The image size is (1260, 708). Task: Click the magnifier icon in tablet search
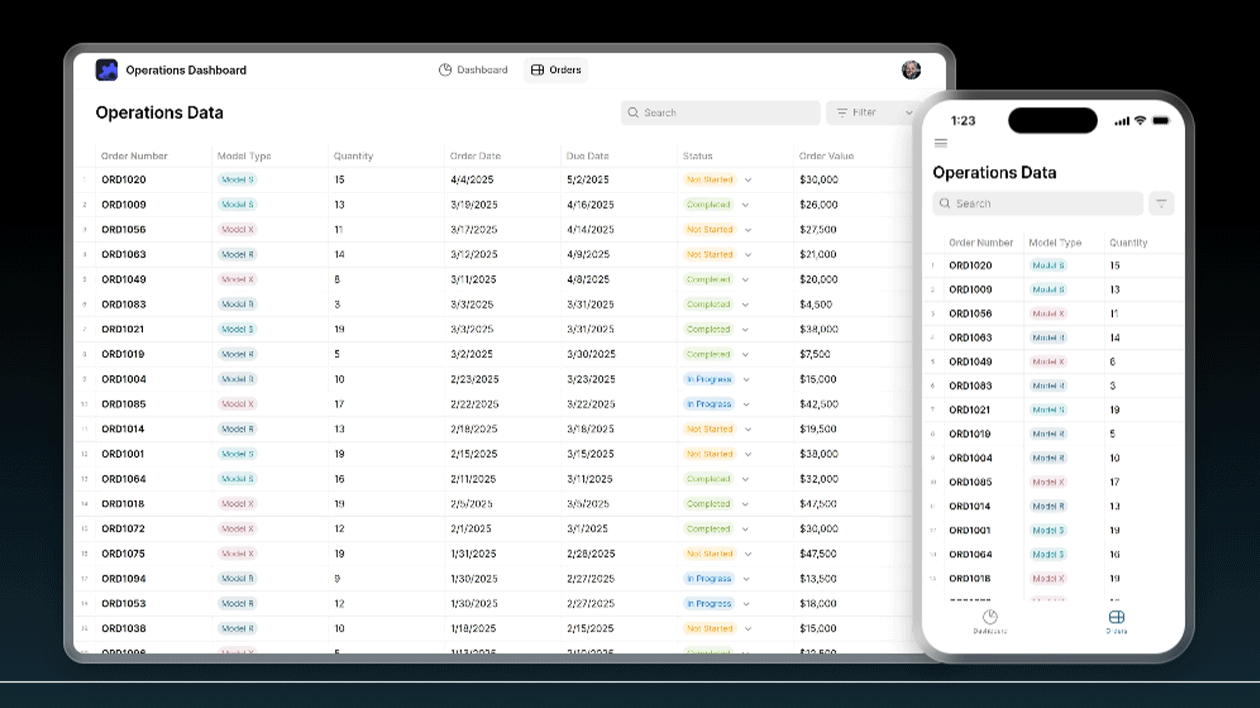click(x=633, y=113)
